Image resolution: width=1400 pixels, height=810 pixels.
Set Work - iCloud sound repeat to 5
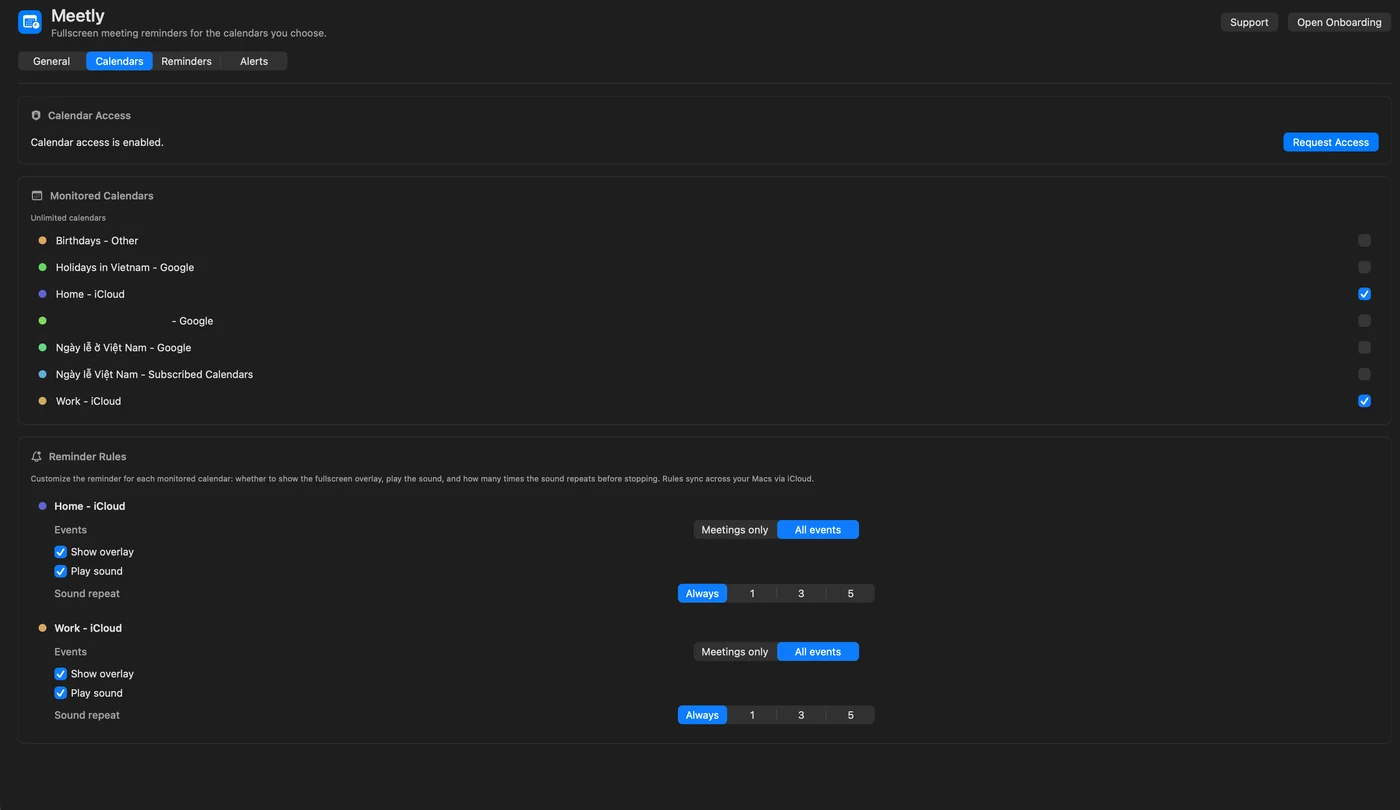[851, 715]
